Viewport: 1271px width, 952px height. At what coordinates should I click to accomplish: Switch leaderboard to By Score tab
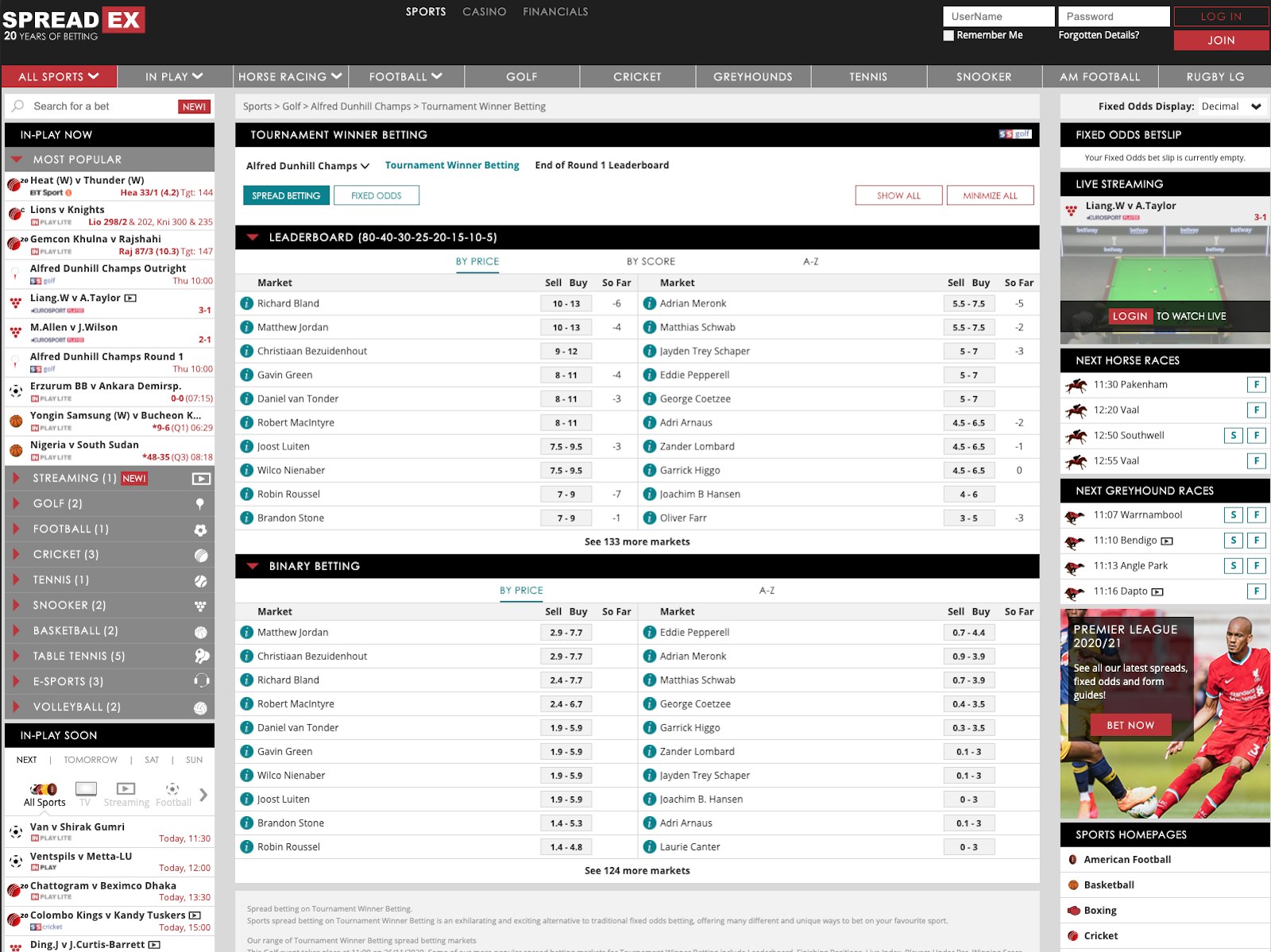tap(650, 261)
